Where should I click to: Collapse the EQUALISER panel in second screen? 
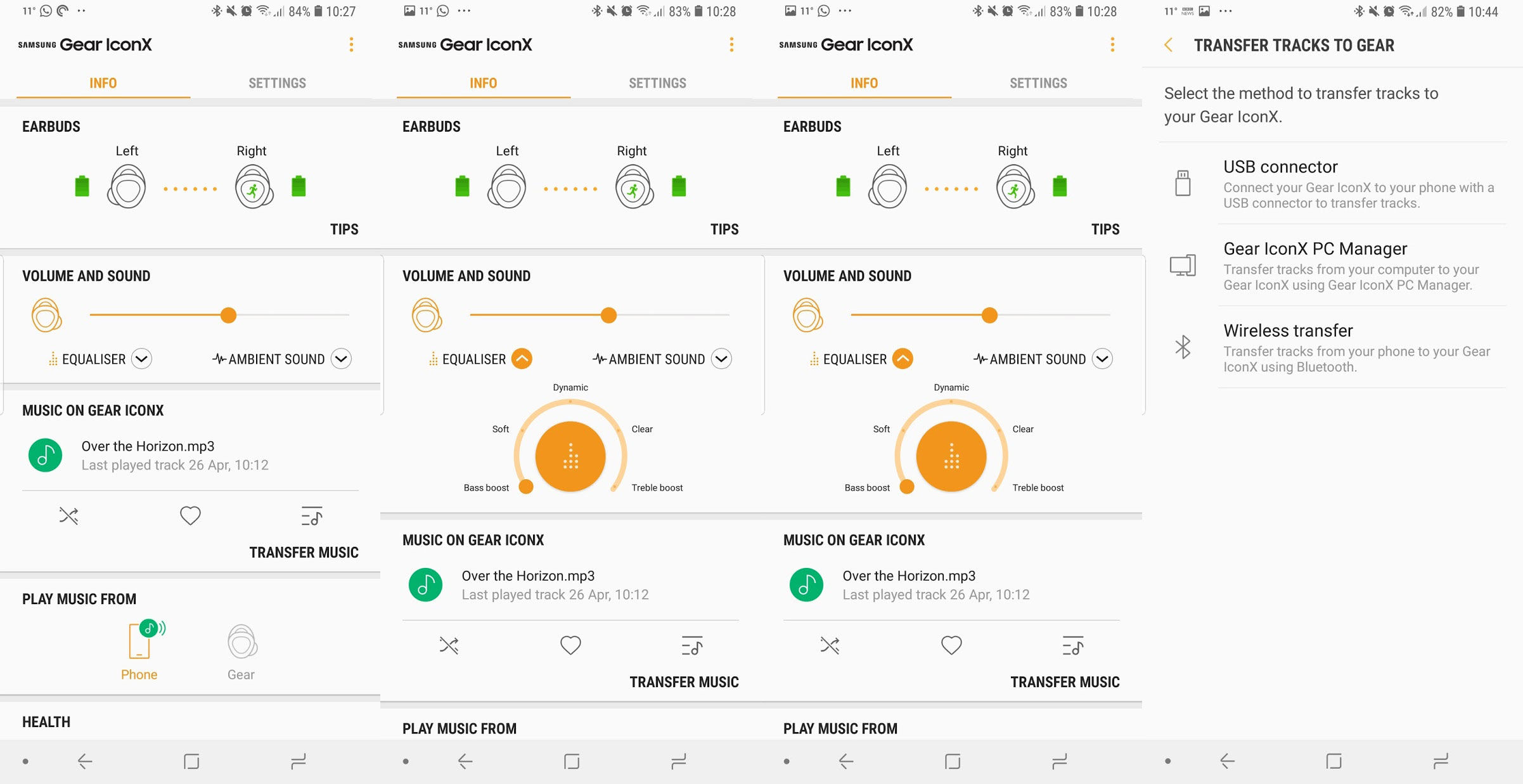tap(524, 359)
